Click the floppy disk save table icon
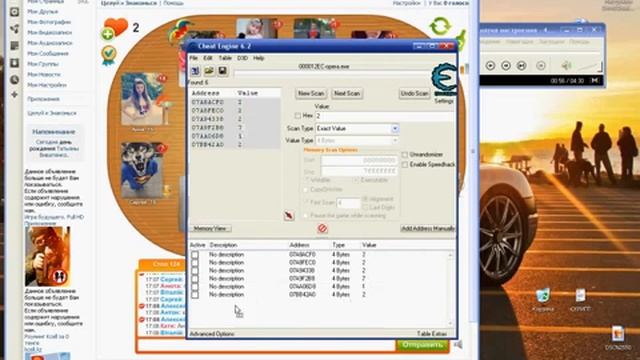640x360 pixels. [222, 71]
